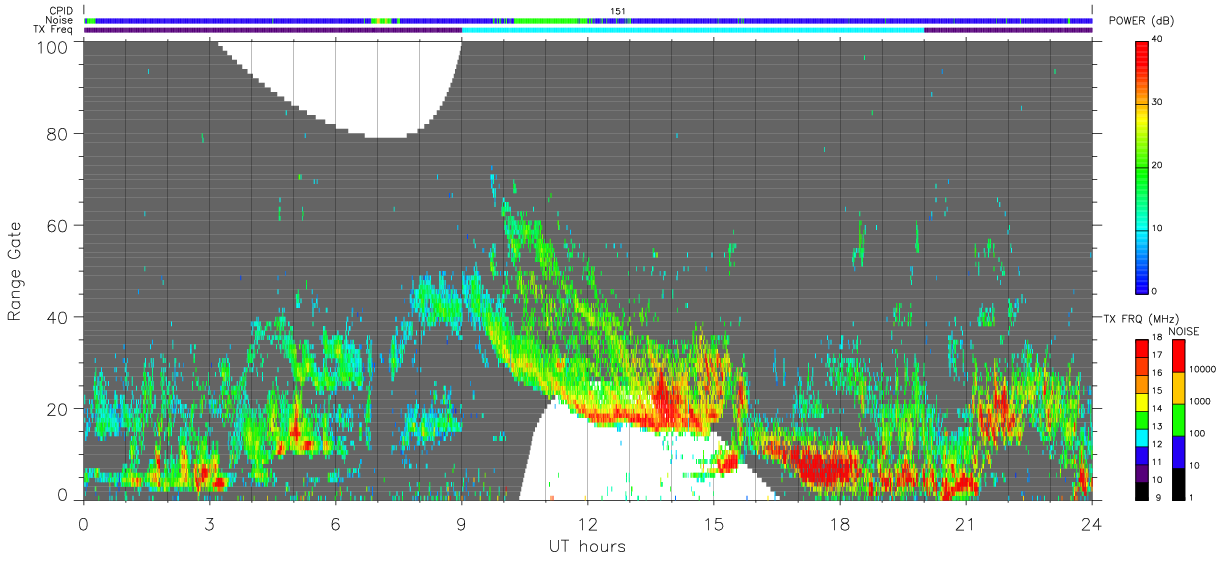Click the red top segment of NOISE colorbar
1228x567 pixels.
point(1180,355)
